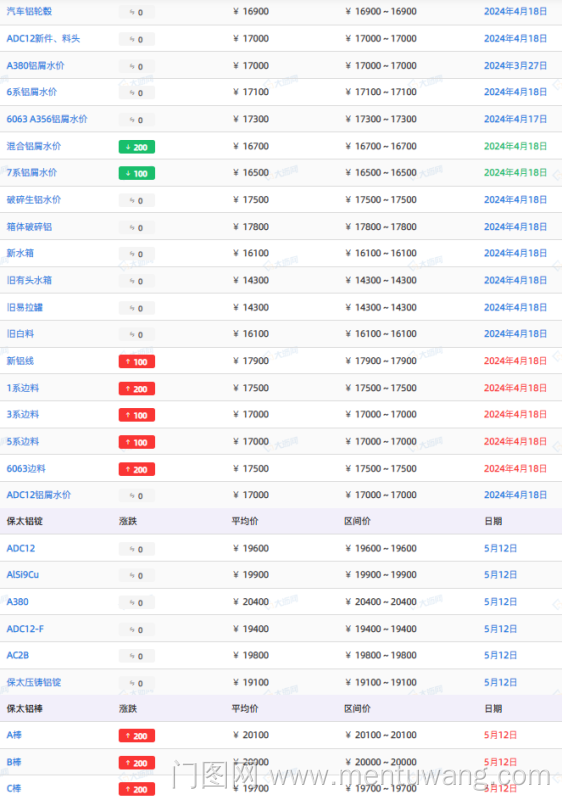Open the 汽车铝轮毂 price link
Image resolution: width=562 pixels, height=800 pixels.
(29, 11)
